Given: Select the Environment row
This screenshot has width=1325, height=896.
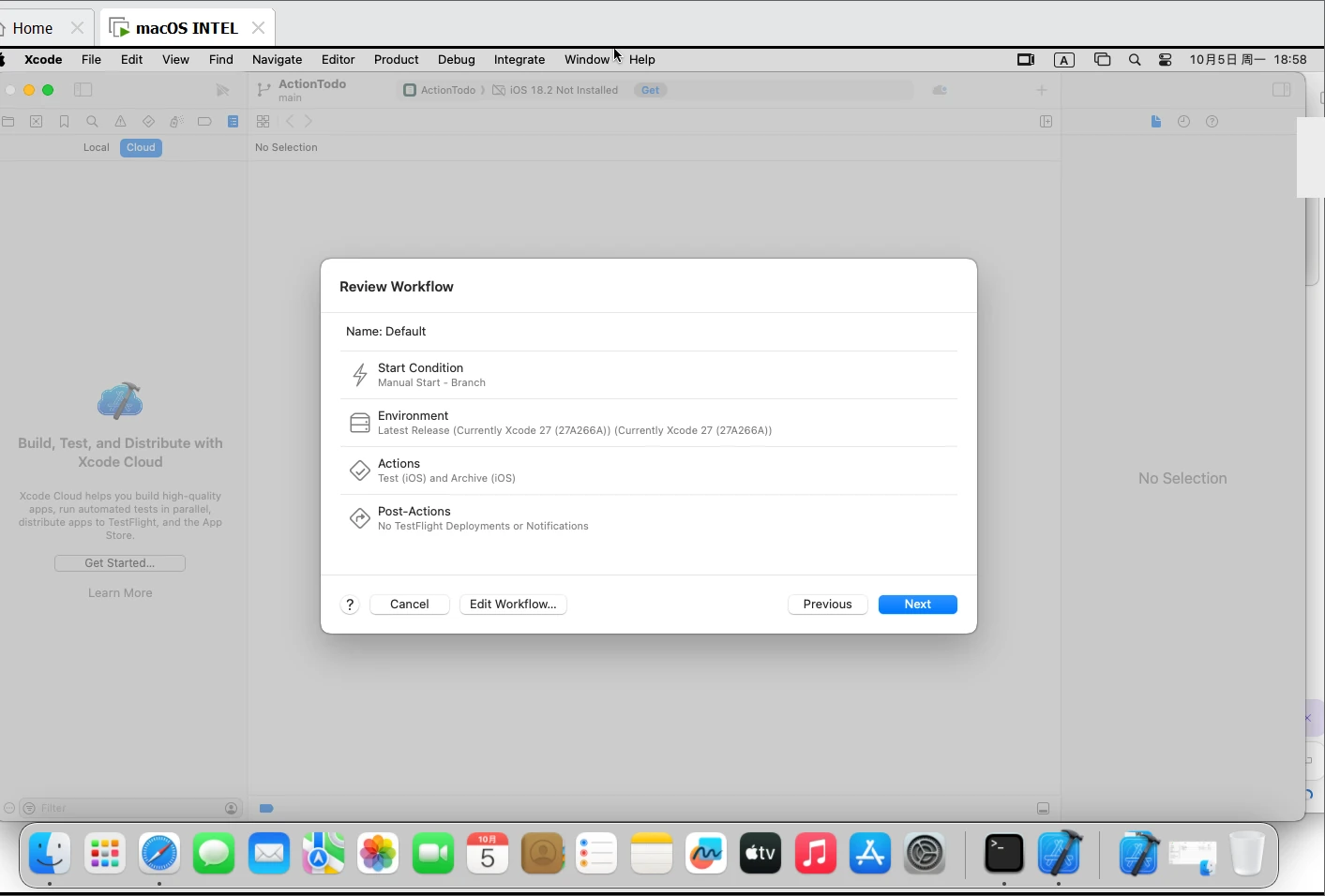Looking at the screenshot, I should click(649, 423).
